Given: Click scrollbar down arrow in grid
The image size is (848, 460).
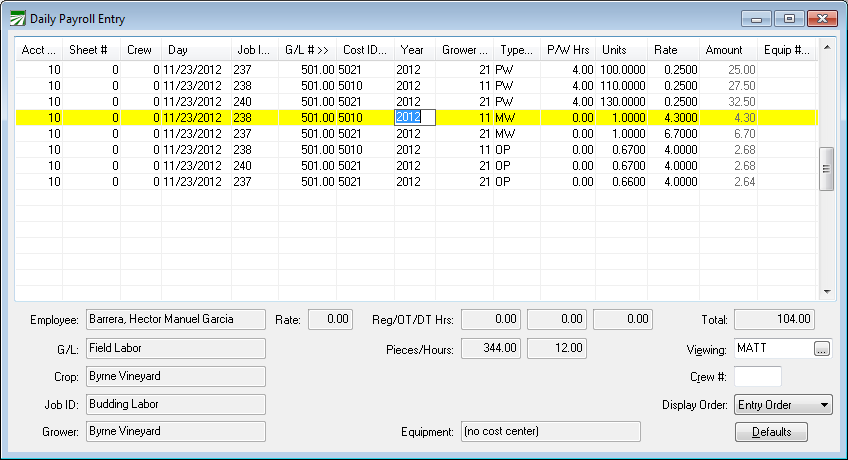Looking at the screenshot, I should click(x=826, y=291).
